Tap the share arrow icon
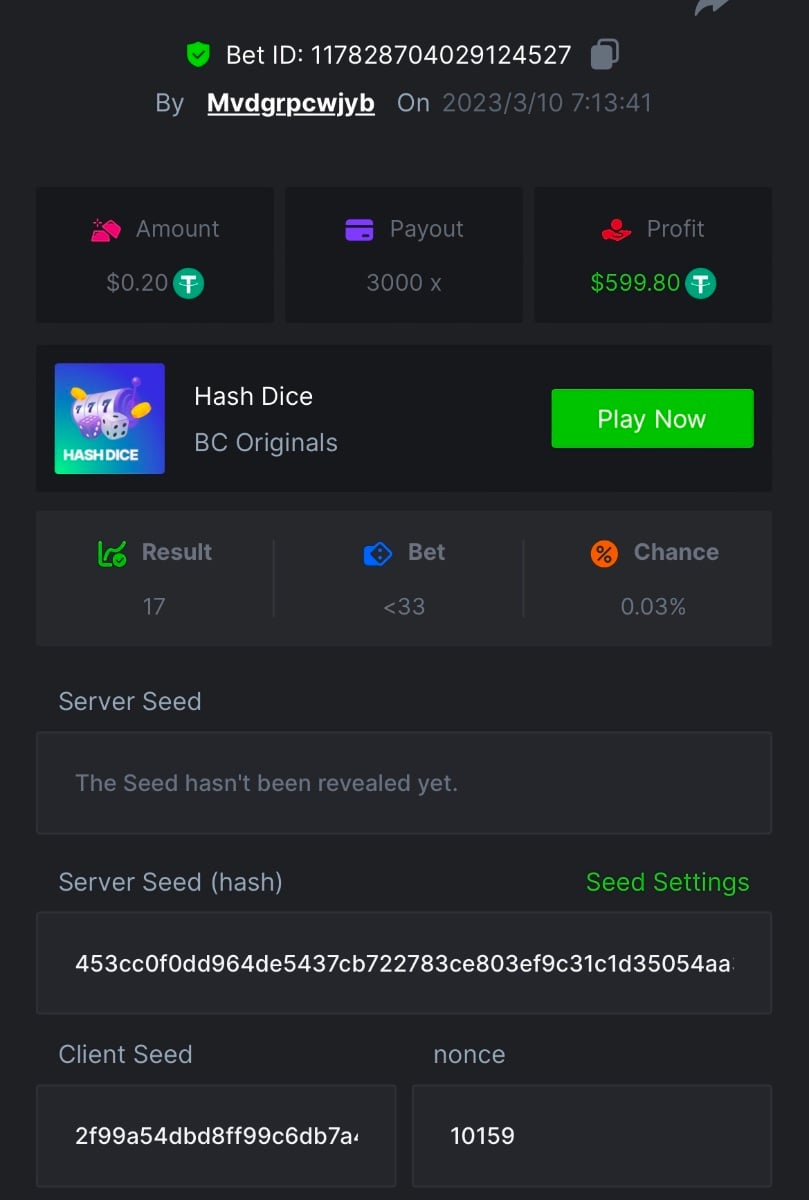Image resolution: width=809 pixels, height=1200 pixels. 711,7
